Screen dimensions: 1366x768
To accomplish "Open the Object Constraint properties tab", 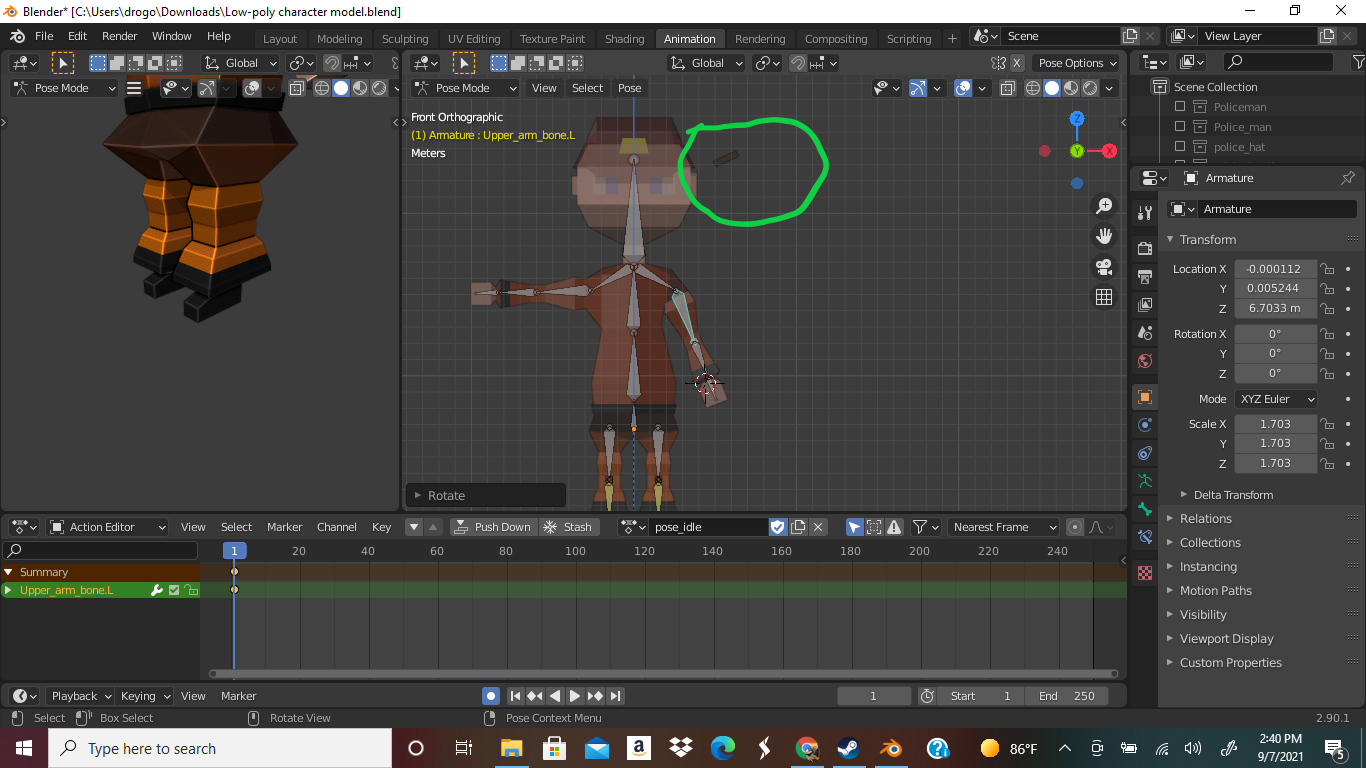I will pos(1145,453).
